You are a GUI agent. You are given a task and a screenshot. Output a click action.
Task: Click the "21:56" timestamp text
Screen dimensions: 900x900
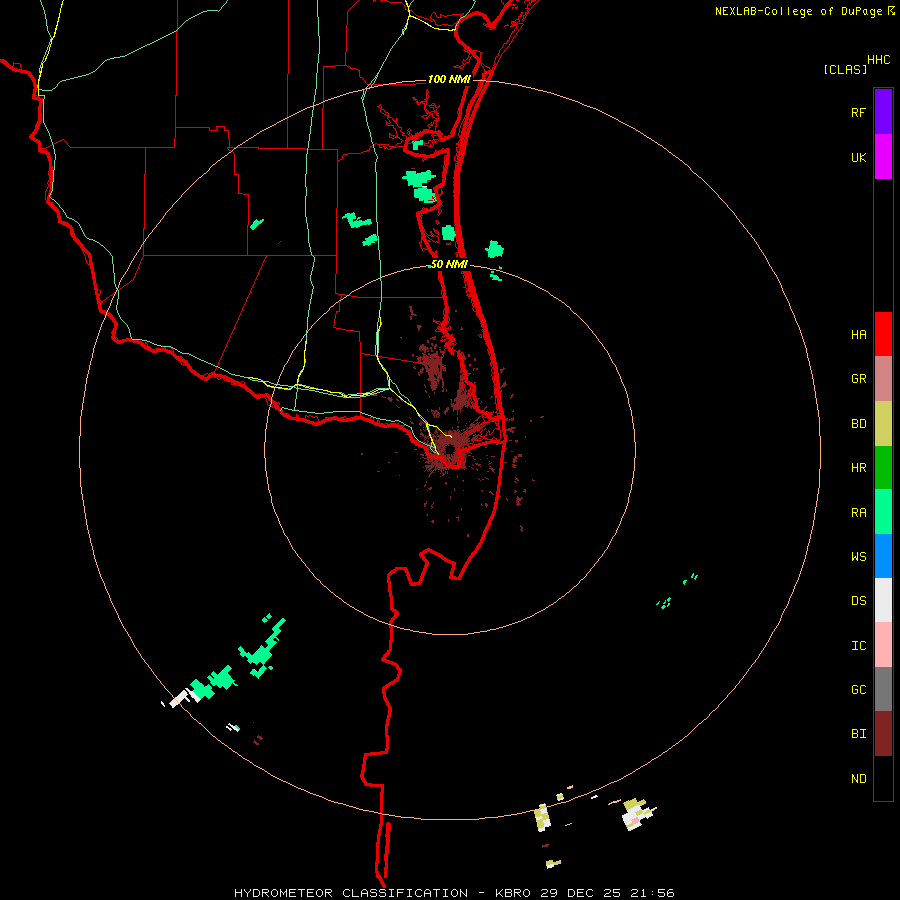click(x=651, y=893)
